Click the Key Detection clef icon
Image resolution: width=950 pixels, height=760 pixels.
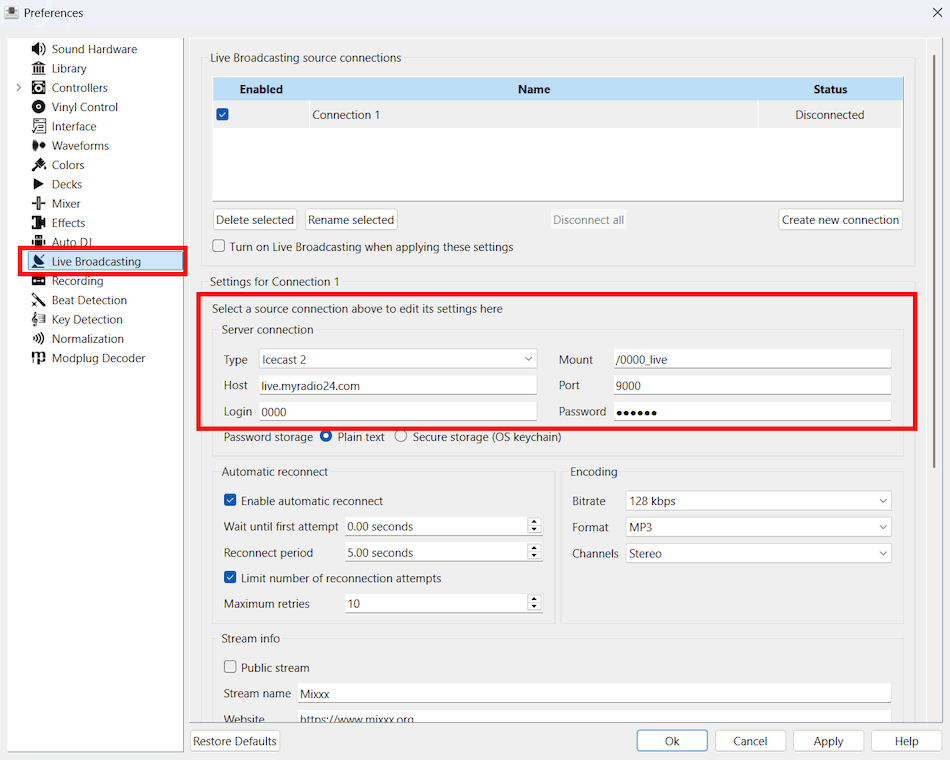pyautogui.click(x=39, y=320)
